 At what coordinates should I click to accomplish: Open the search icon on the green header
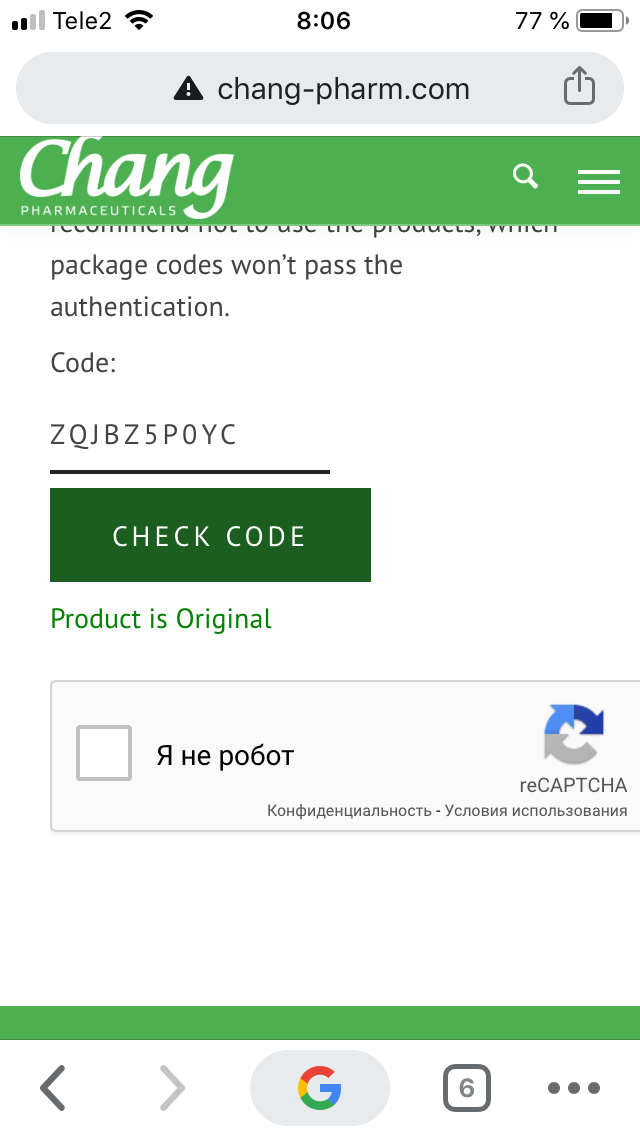(524, 176)
